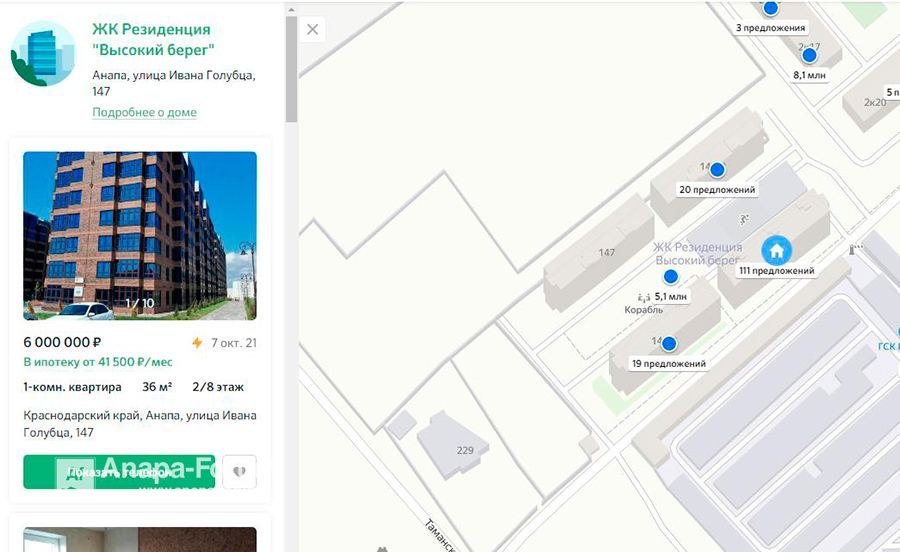
Task: Click the ЖК Резиденция building logo icon
Action: point(43,54)
